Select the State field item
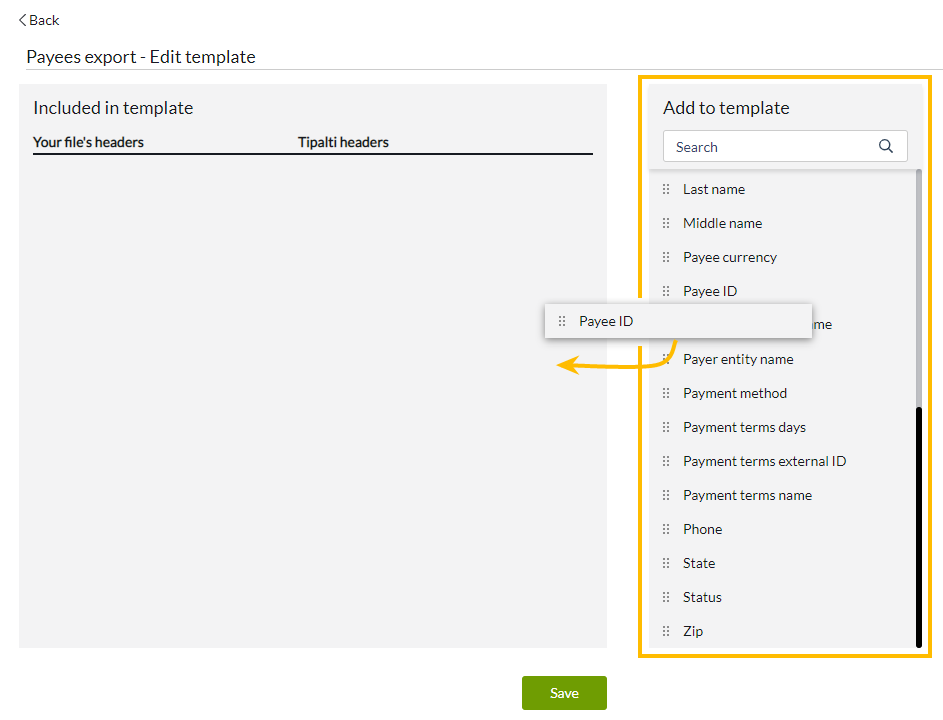The image size is (943, 720). [699, 563]
